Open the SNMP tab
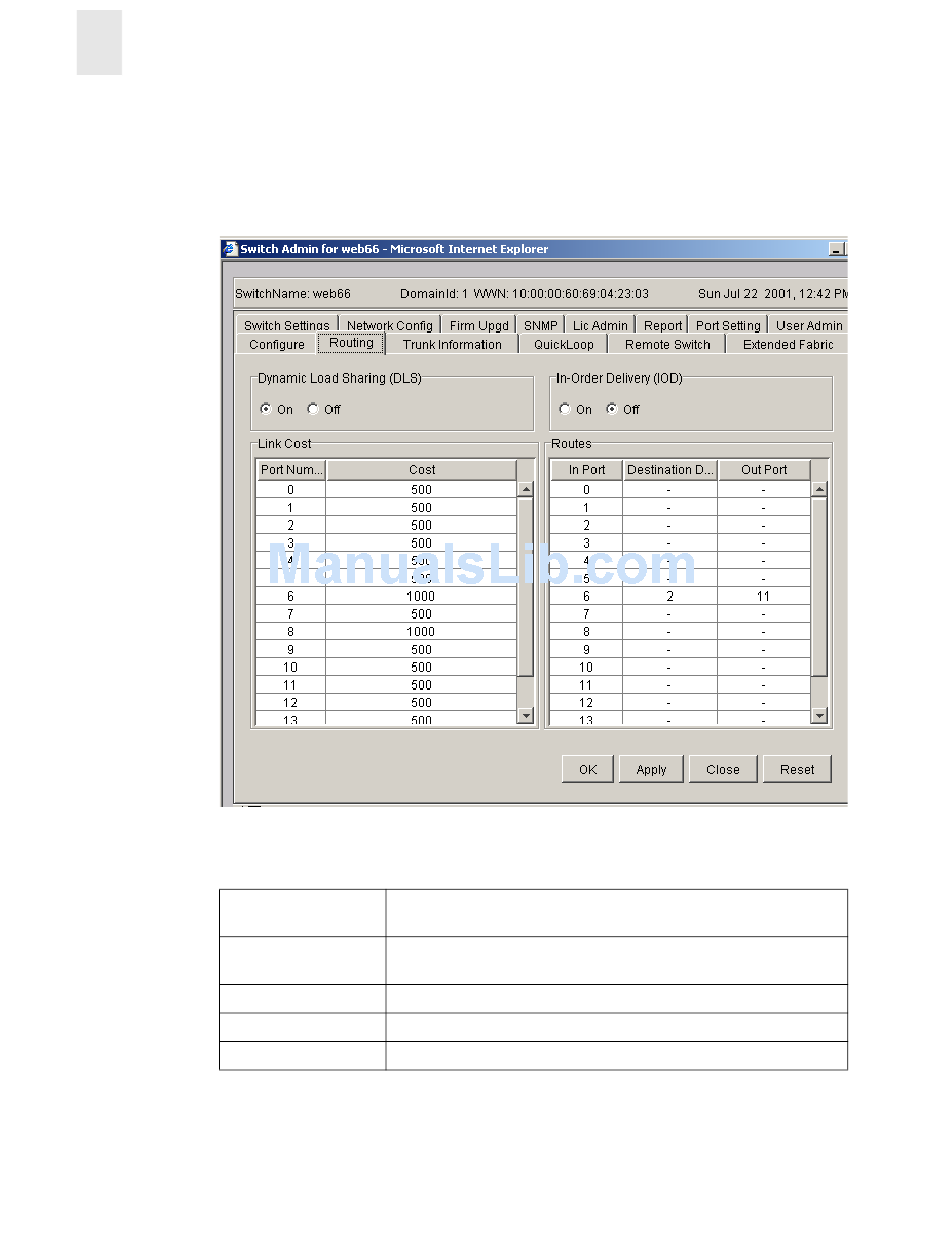 540,325
